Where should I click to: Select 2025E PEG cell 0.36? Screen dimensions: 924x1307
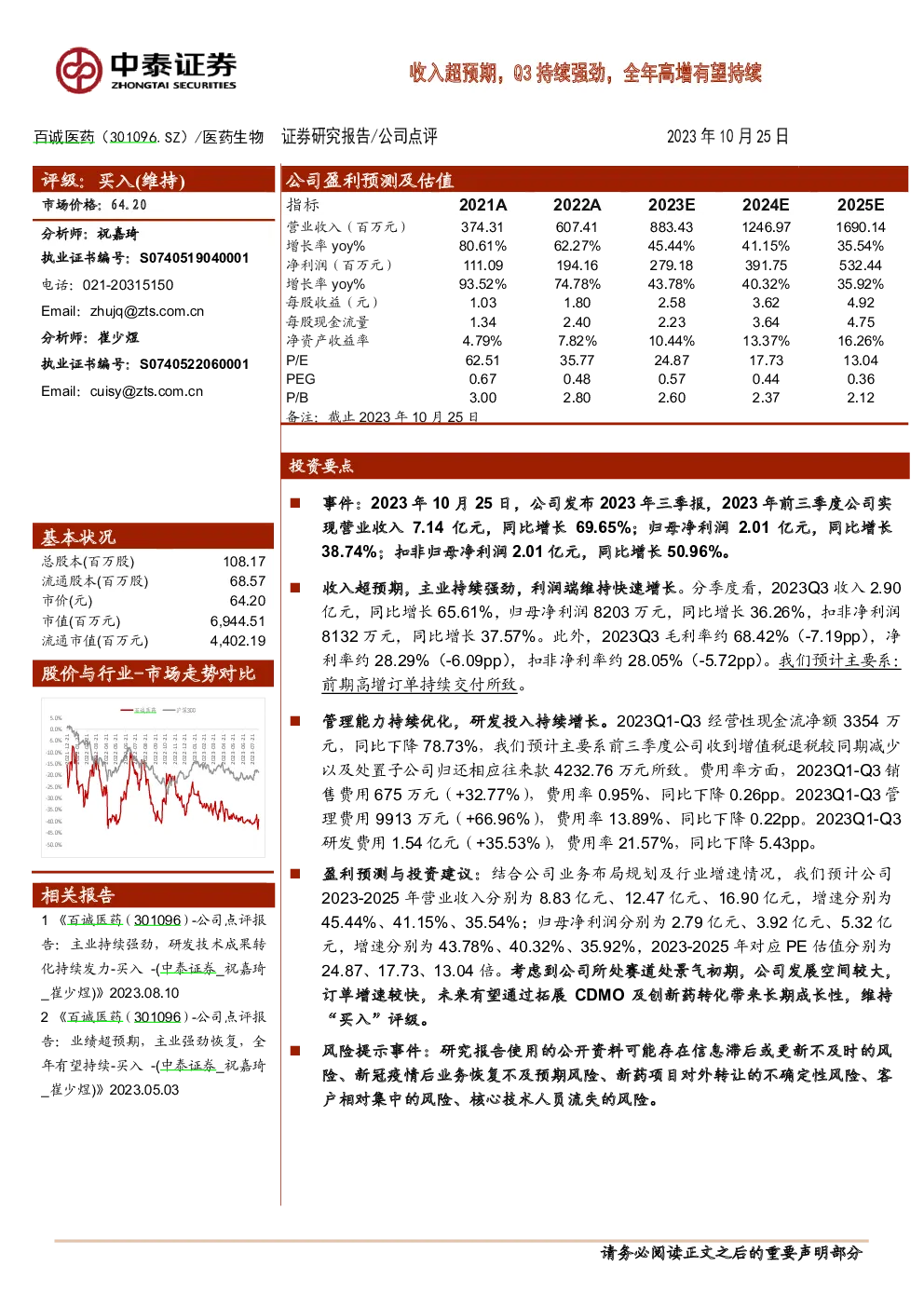tap(861, 379)
